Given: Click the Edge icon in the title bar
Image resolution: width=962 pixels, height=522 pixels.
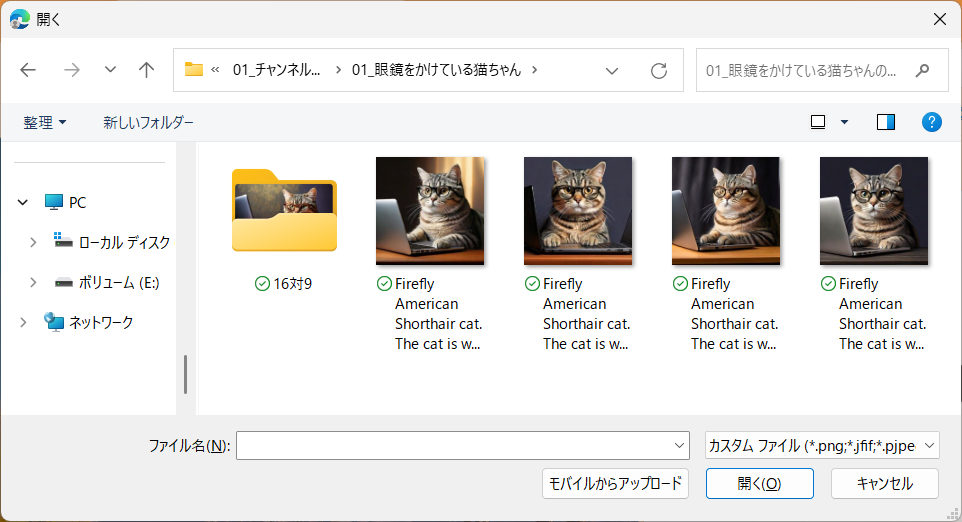Looking at the screenshot, I should point(20,20).
